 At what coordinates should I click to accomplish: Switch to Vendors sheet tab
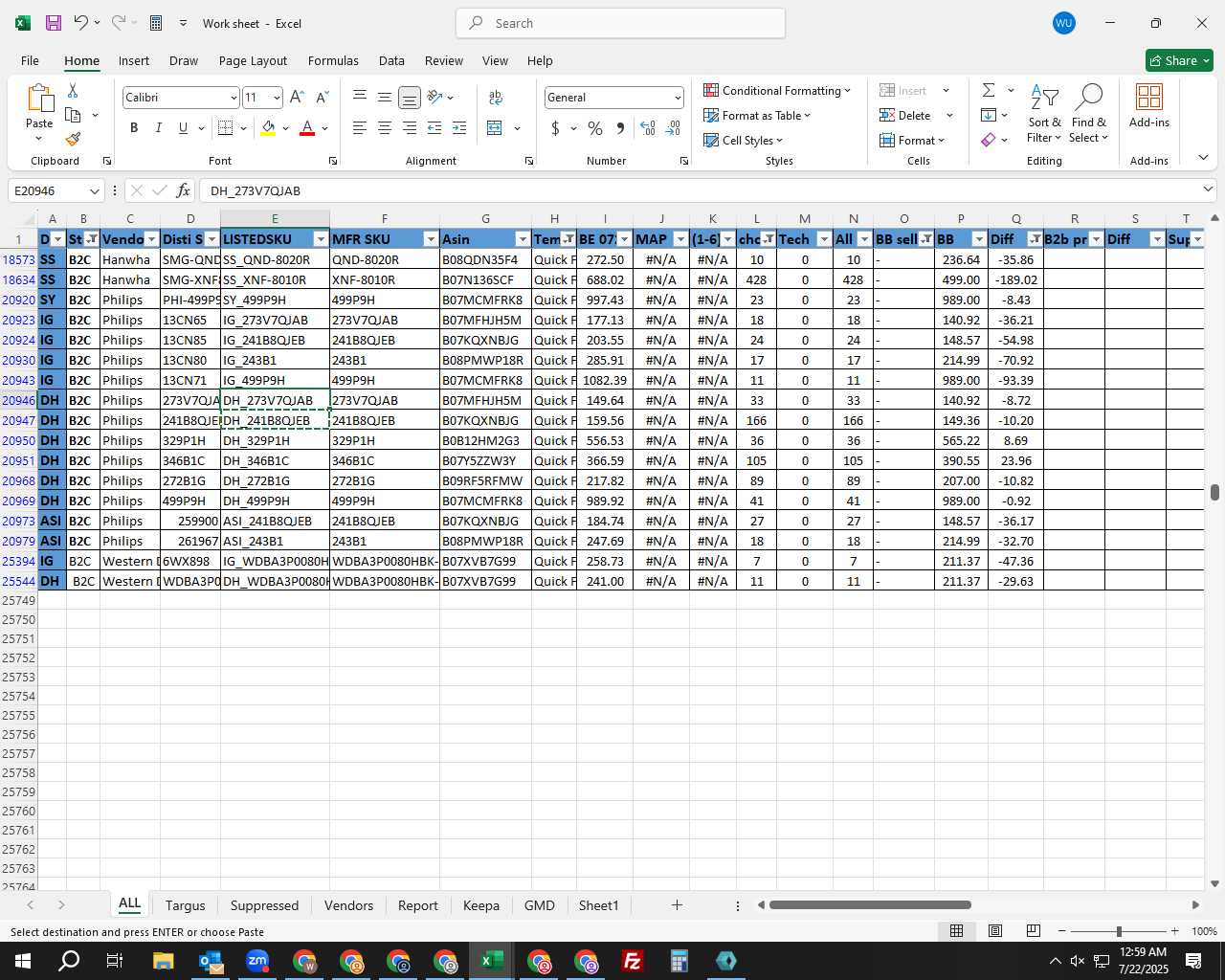point(348,905)
